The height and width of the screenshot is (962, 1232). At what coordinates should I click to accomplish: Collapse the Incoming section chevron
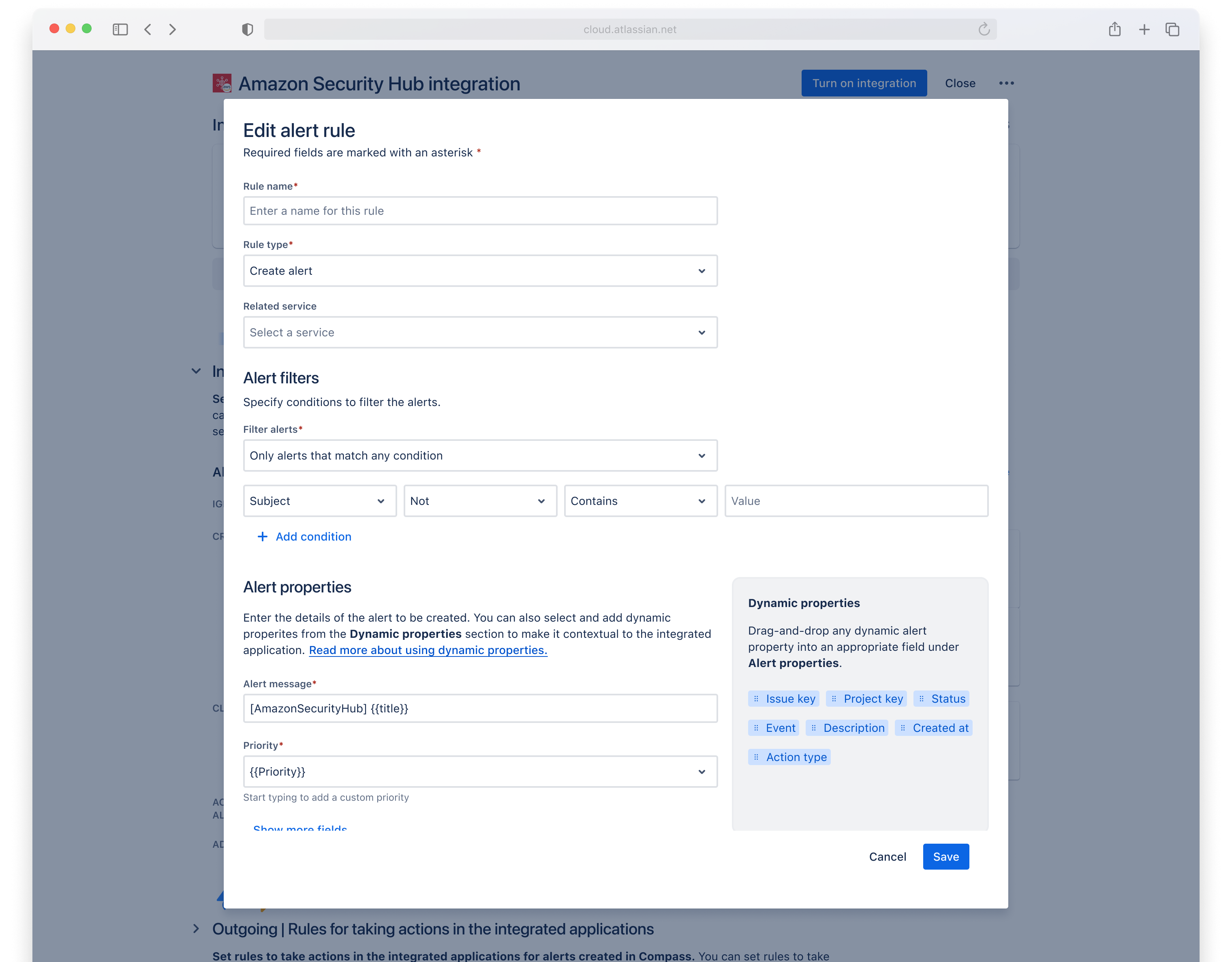point(196,371)
